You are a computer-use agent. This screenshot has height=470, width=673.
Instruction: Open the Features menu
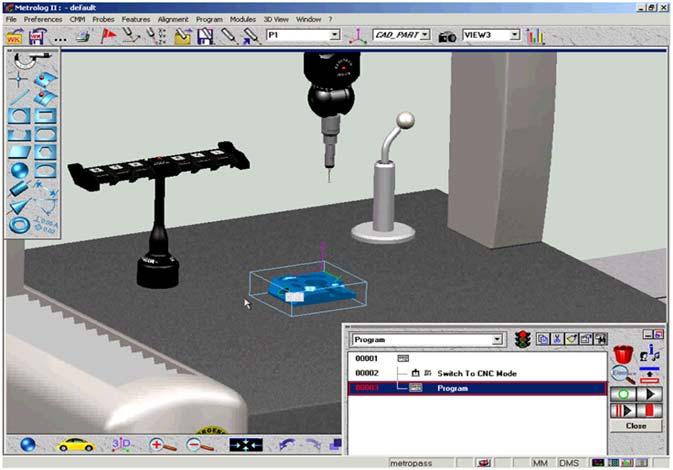coord(136,19)
